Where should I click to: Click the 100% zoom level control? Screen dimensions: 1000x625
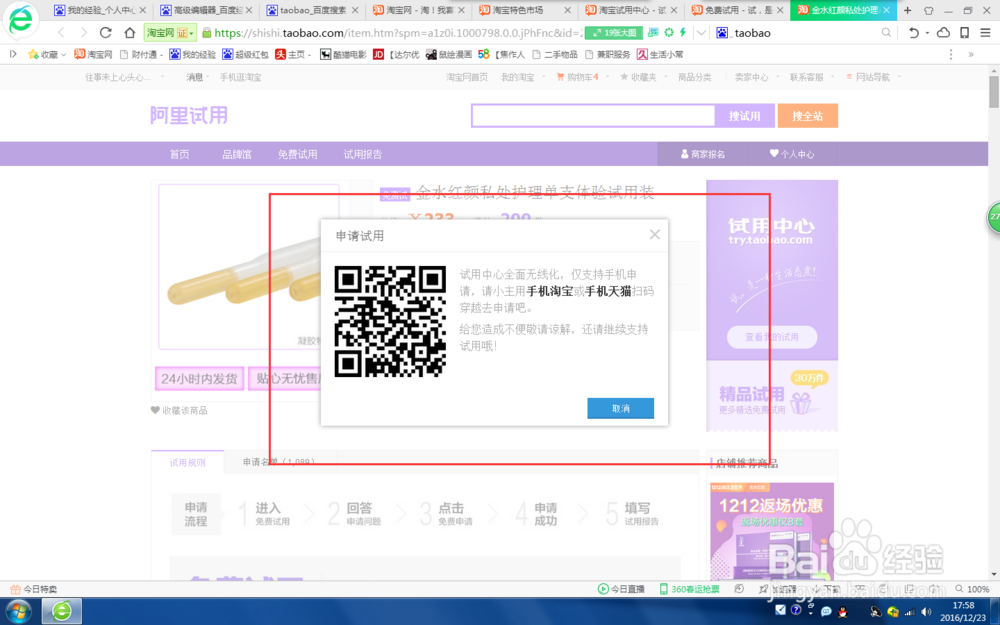(972, 589)
